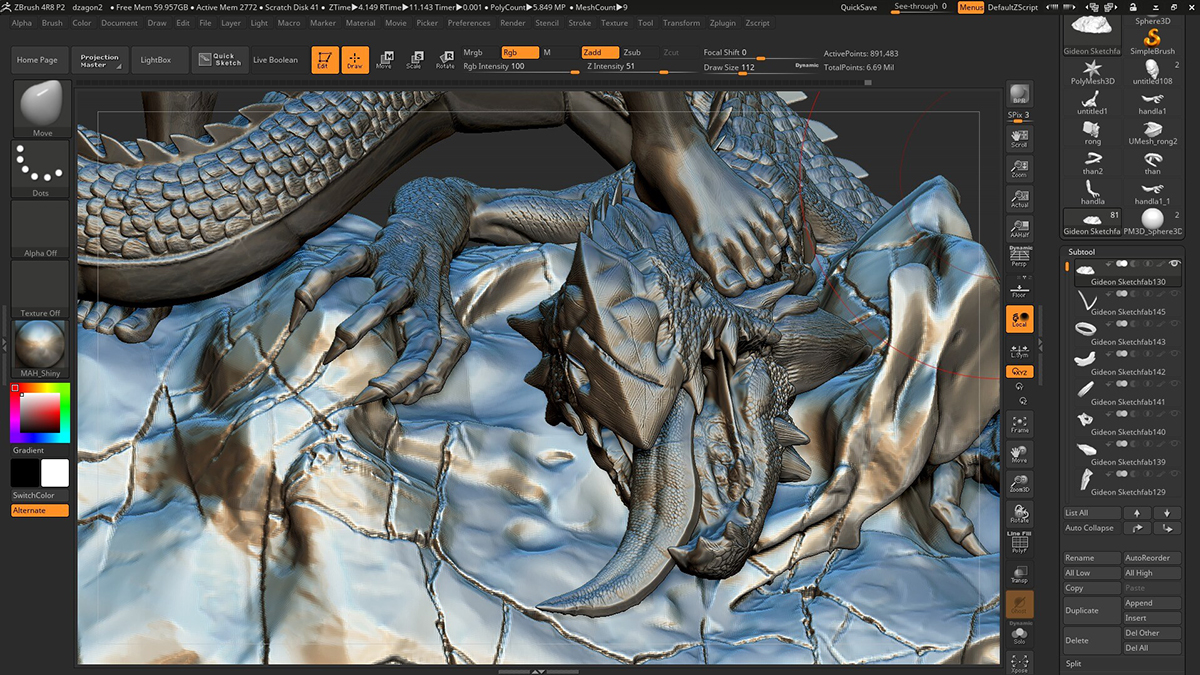
Task: Open the MAH_Shiny material picker
Action: (x=41, y=348)
